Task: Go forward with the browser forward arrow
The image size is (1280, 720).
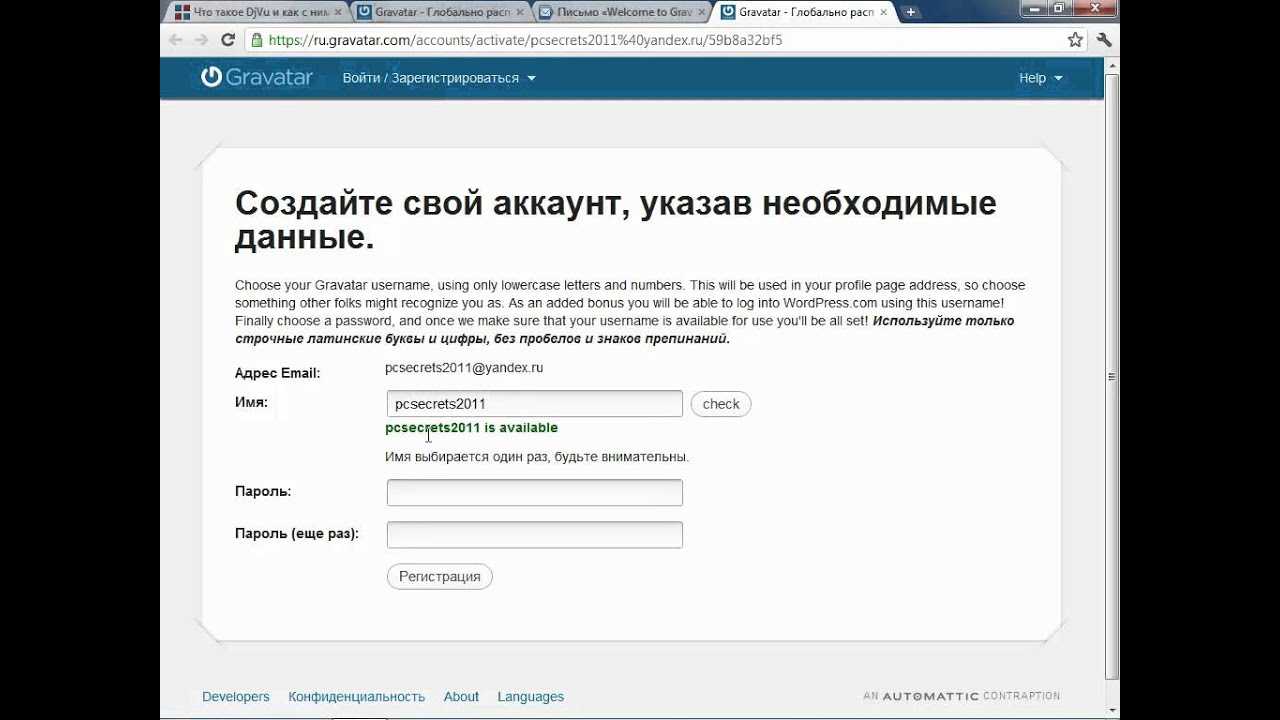Action: tap(201, 40)
